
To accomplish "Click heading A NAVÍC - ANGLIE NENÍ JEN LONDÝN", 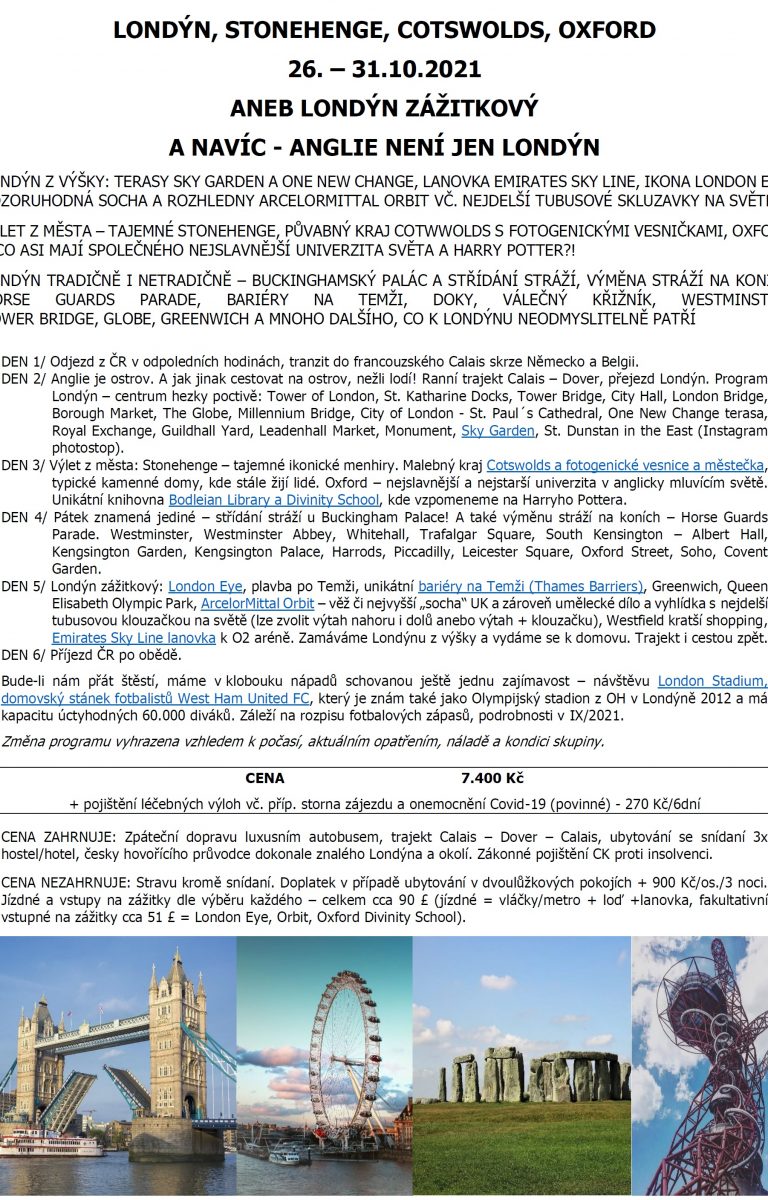I will tap(384, 148).
